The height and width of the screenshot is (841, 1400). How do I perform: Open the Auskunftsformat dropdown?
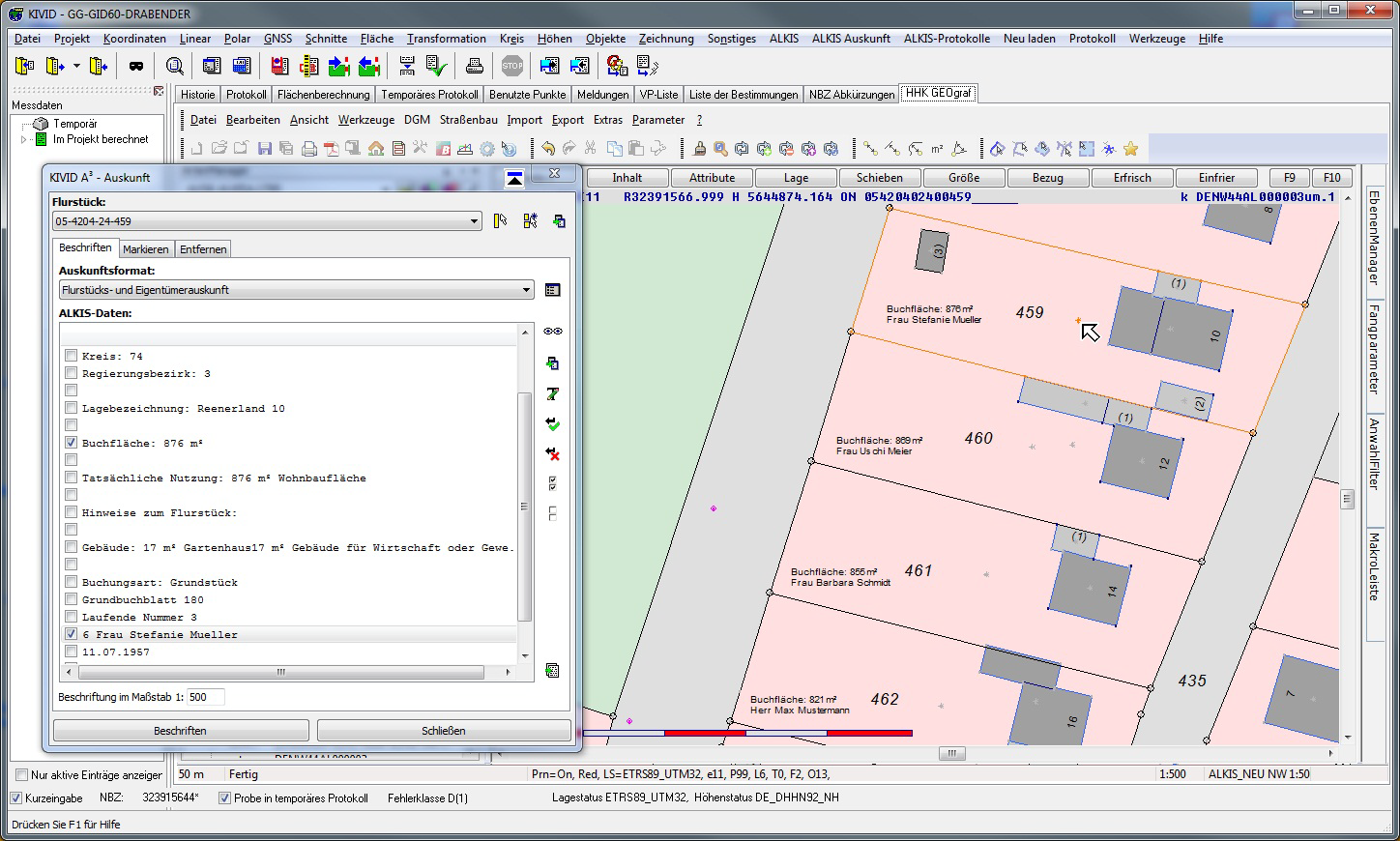(526, 290)
